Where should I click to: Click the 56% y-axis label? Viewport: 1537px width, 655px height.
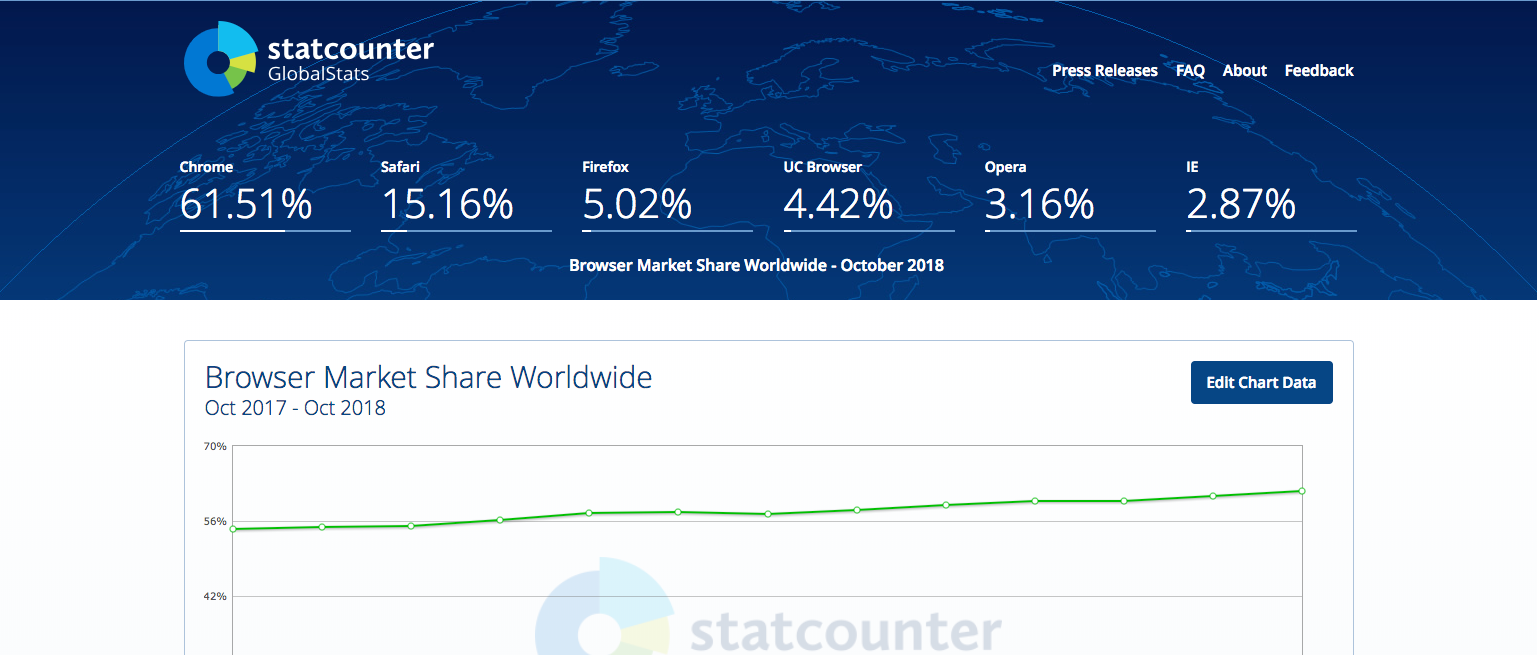216,521
